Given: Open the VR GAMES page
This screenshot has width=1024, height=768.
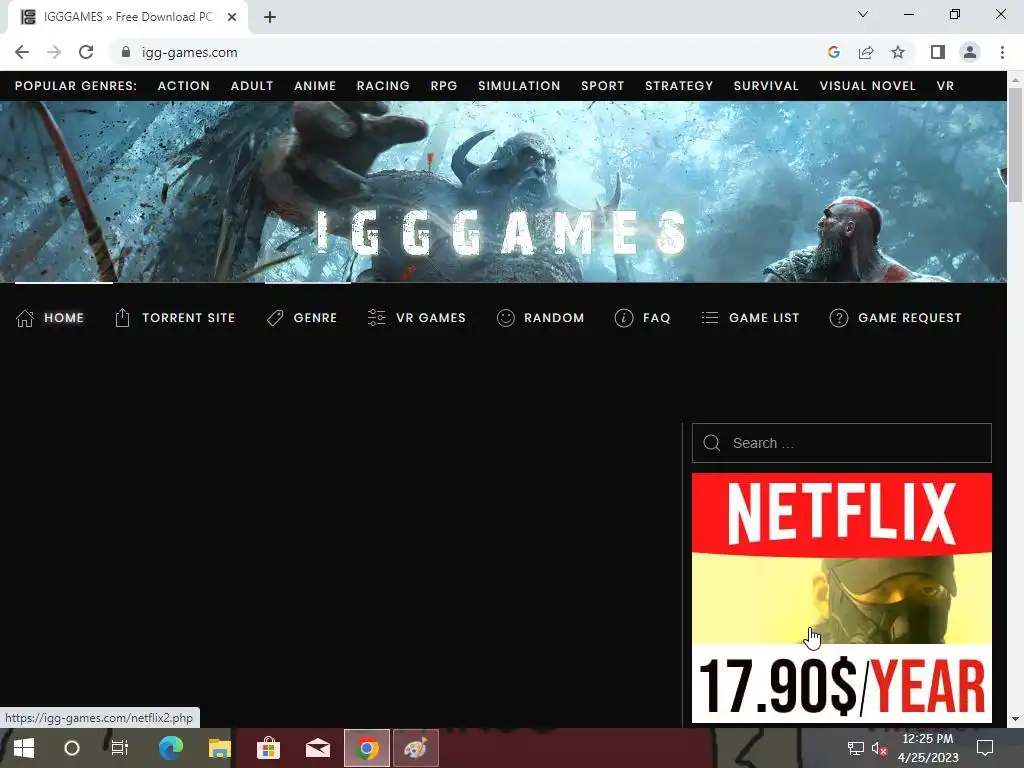Looking at the screenshot, I should [x=430, y=318].
